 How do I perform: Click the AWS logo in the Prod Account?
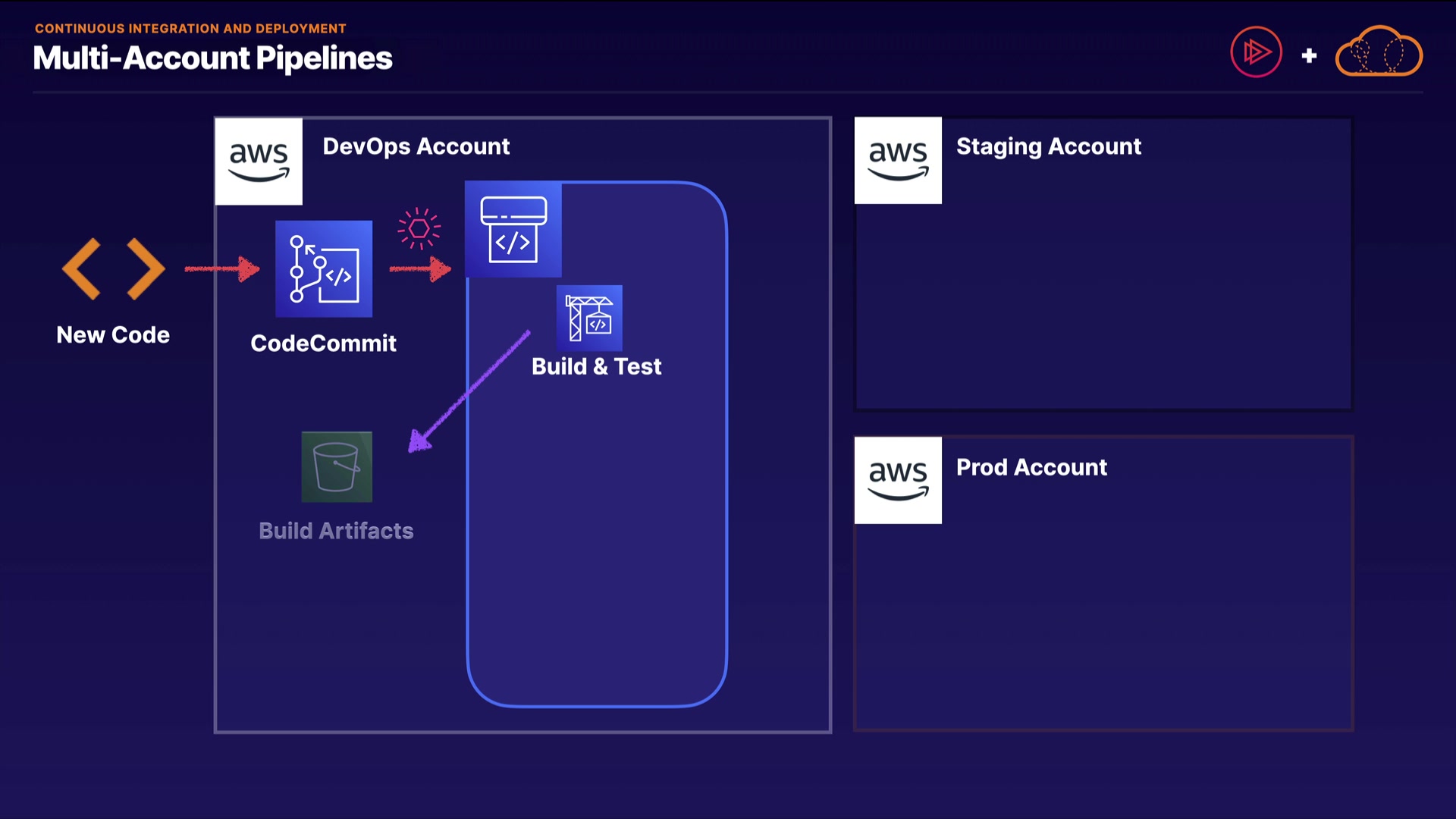coord(898,480)
